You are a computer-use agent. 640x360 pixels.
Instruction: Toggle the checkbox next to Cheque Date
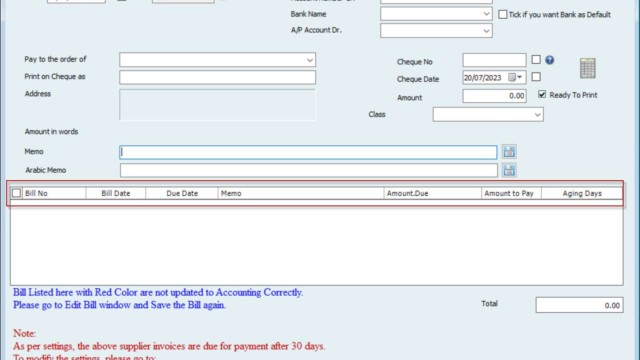click(x=536, y=77)
